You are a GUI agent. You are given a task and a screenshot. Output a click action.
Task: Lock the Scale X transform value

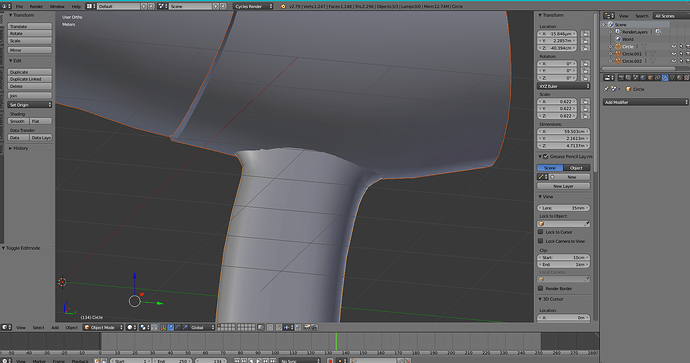pos(585,102)
